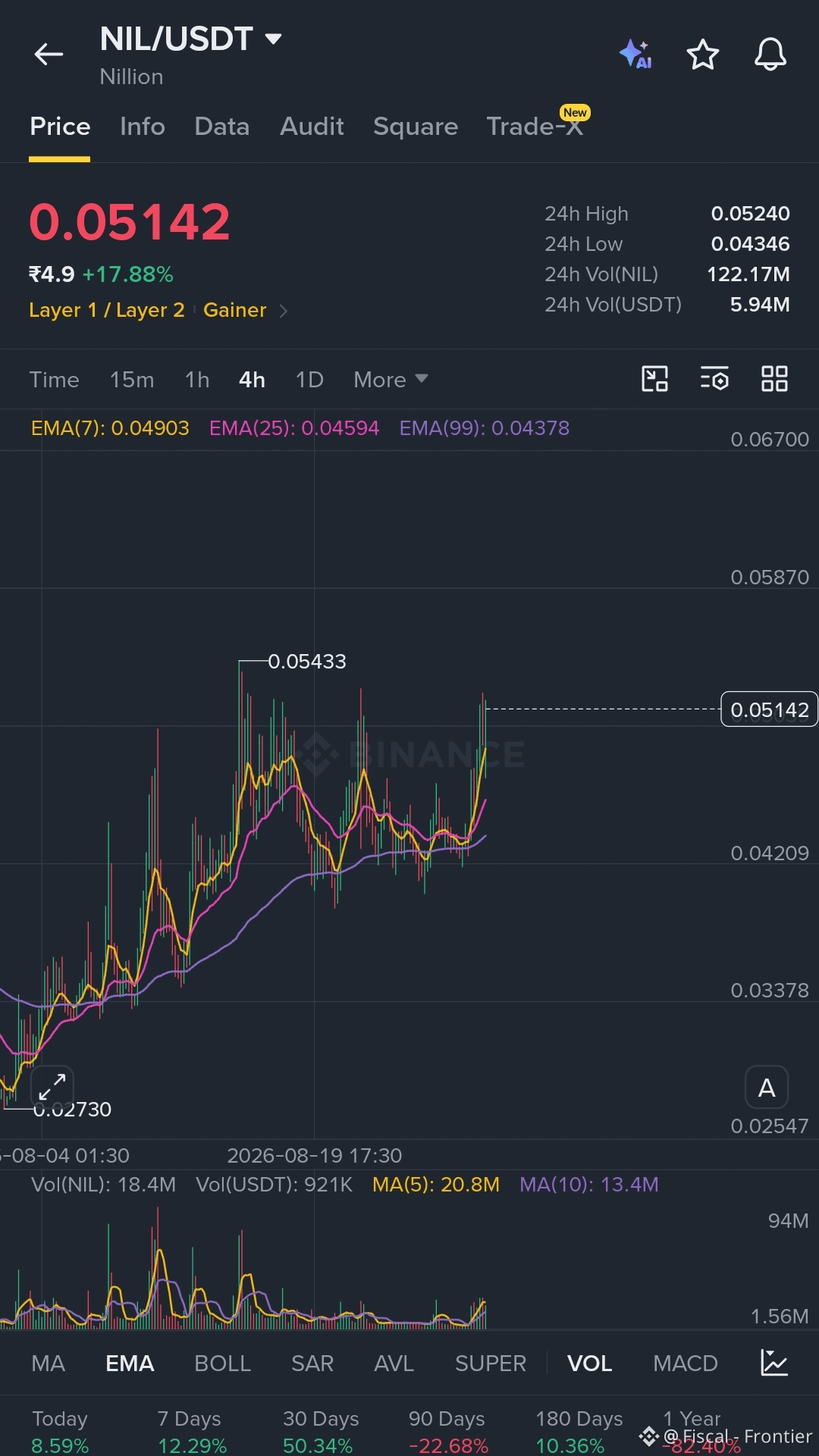Screen dimensions: 819x1456
Task: Tap MA(5): 20.8M volume legend
Action: click(436, 1185)
